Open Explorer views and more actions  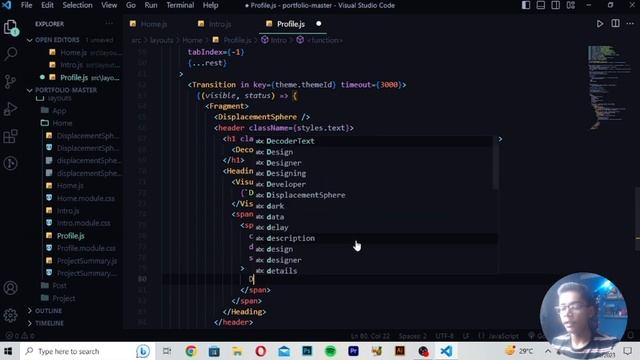(109, 24)
